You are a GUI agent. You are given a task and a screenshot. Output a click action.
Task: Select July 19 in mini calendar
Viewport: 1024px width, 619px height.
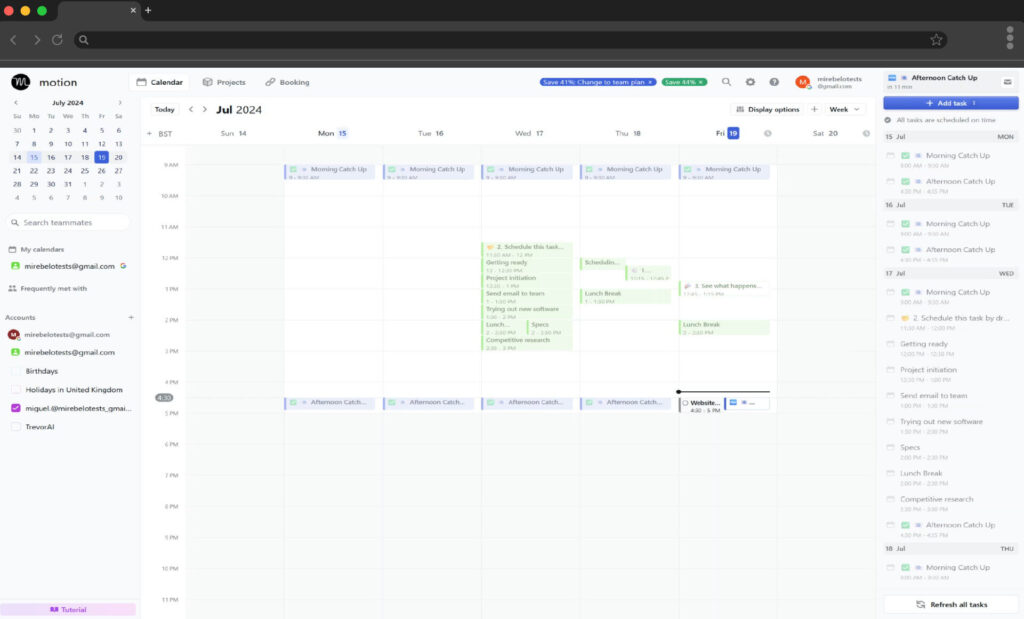click(101, 157)
